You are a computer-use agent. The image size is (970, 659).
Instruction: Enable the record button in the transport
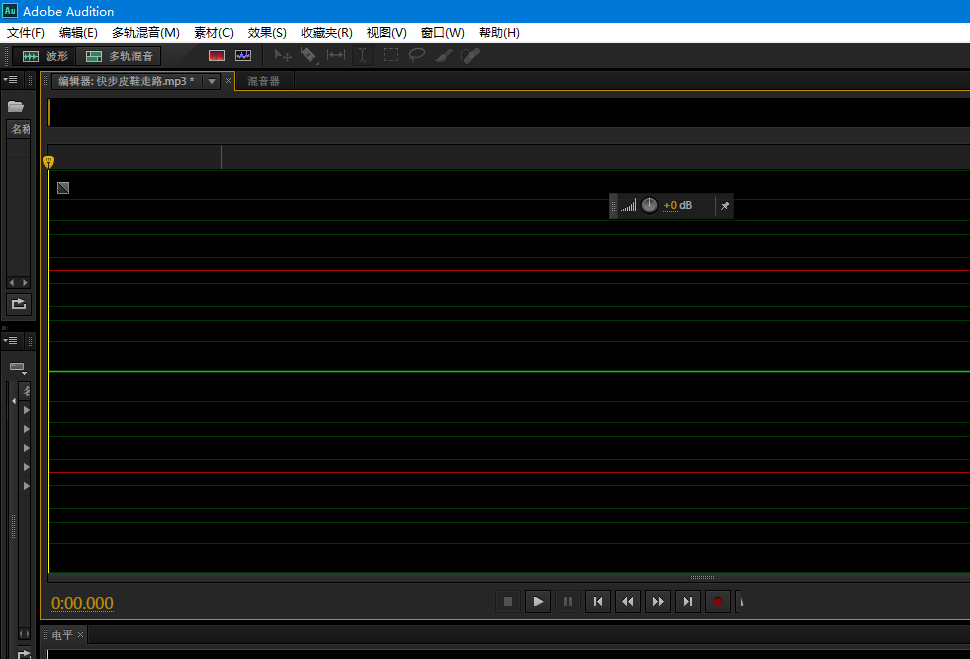718,601
